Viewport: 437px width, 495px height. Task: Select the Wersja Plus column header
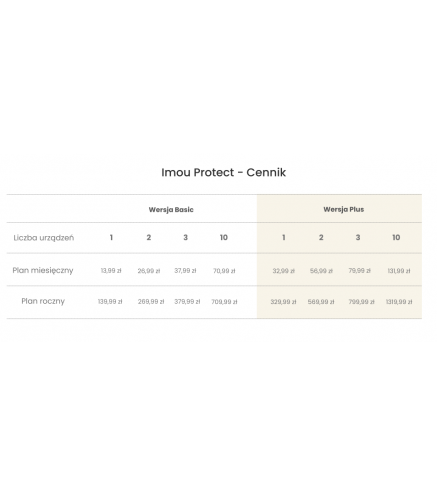(343, 209)
